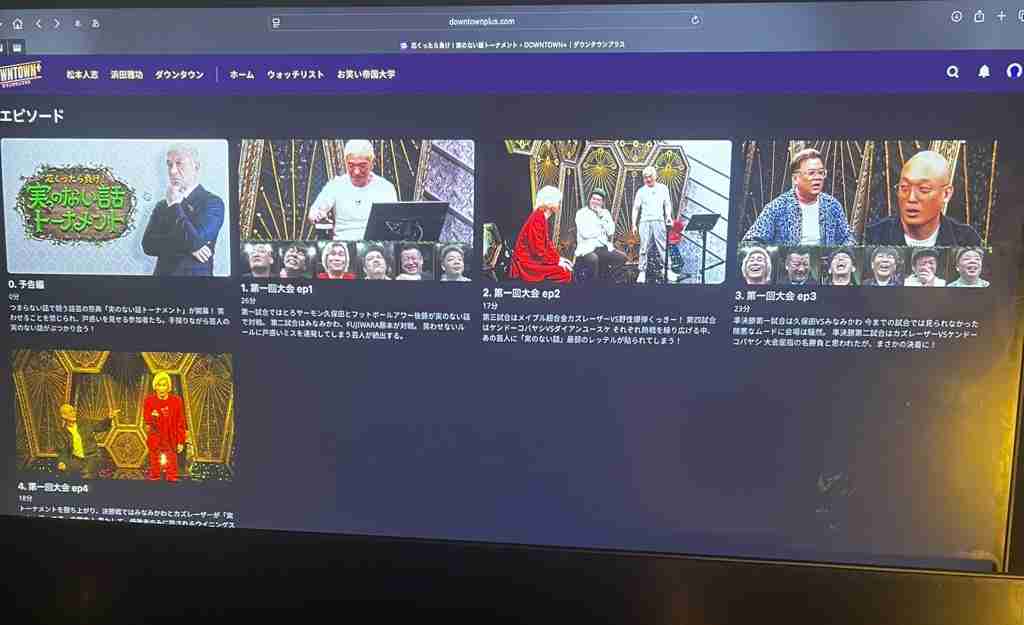1024x625 pixels.
Task: Select the pinned tab with white icon
Action: (17, 47)
